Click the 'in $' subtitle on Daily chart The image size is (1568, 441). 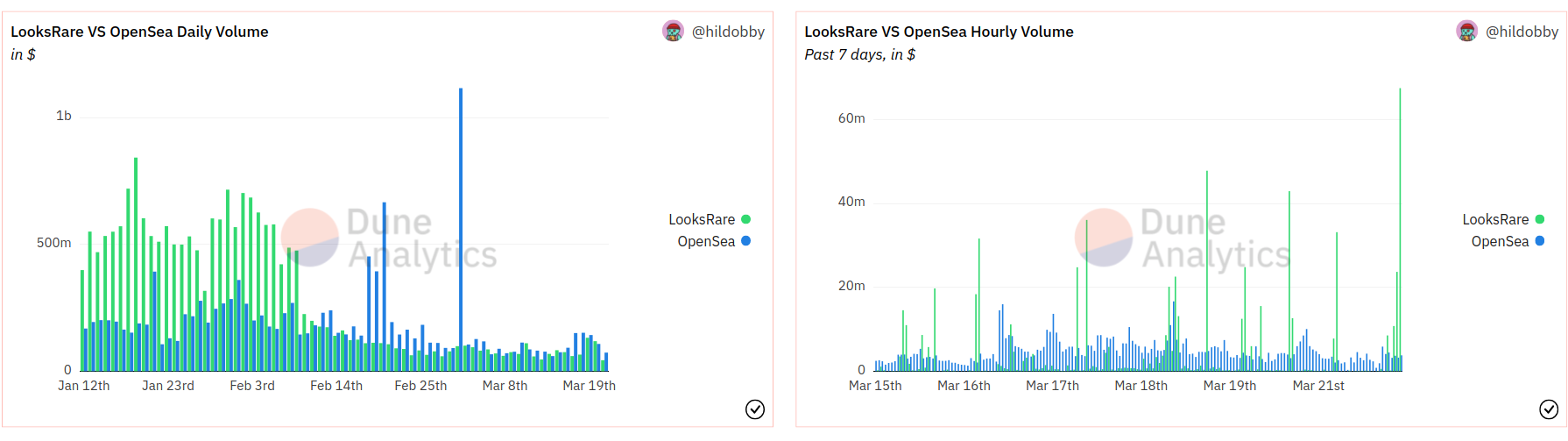pyautogui.click(x=23, y=54)
